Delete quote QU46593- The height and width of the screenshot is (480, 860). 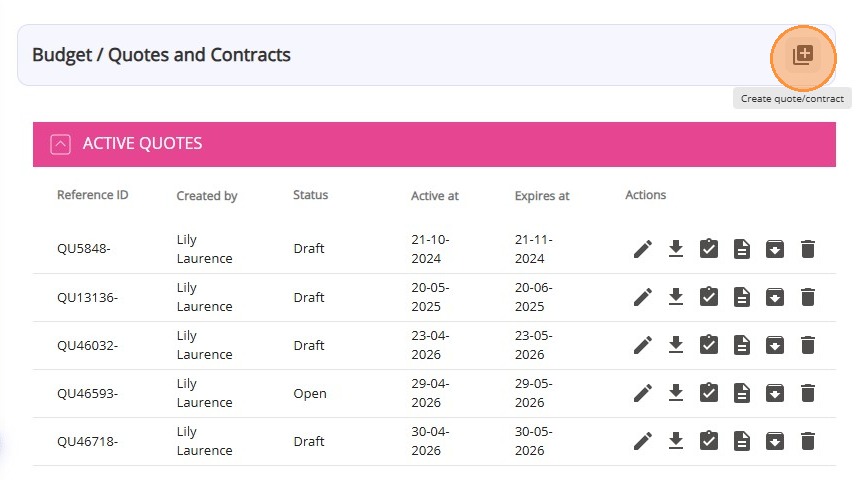(x=808, y=393)
